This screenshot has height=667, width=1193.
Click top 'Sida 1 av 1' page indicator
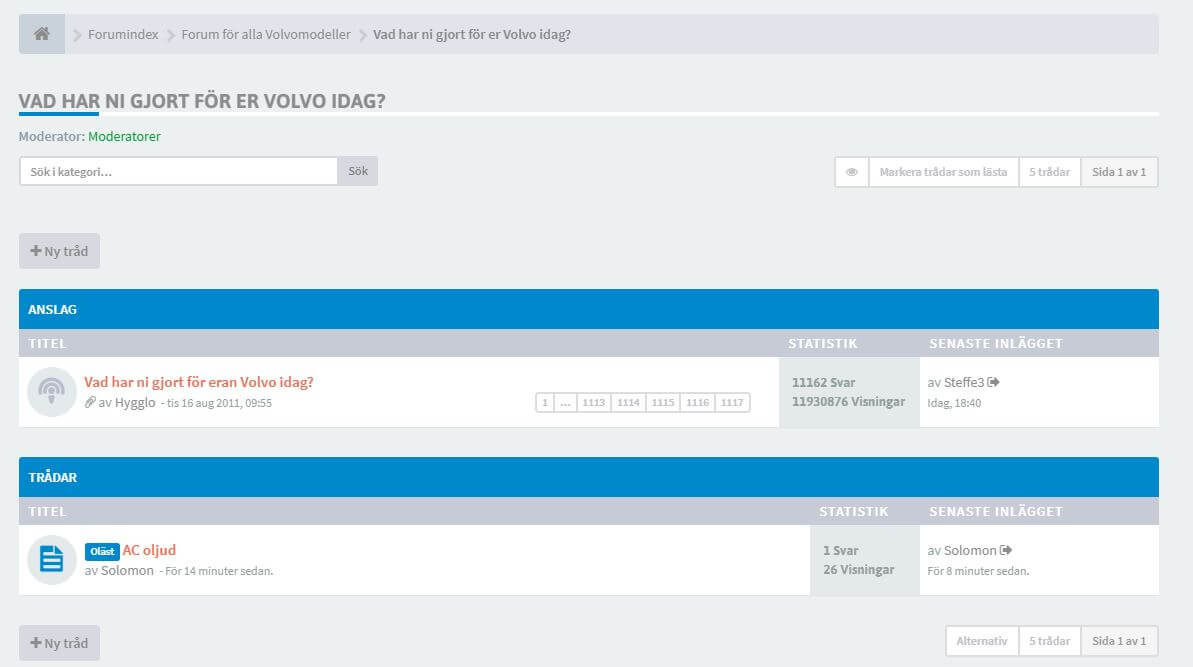click(1119, 172)
